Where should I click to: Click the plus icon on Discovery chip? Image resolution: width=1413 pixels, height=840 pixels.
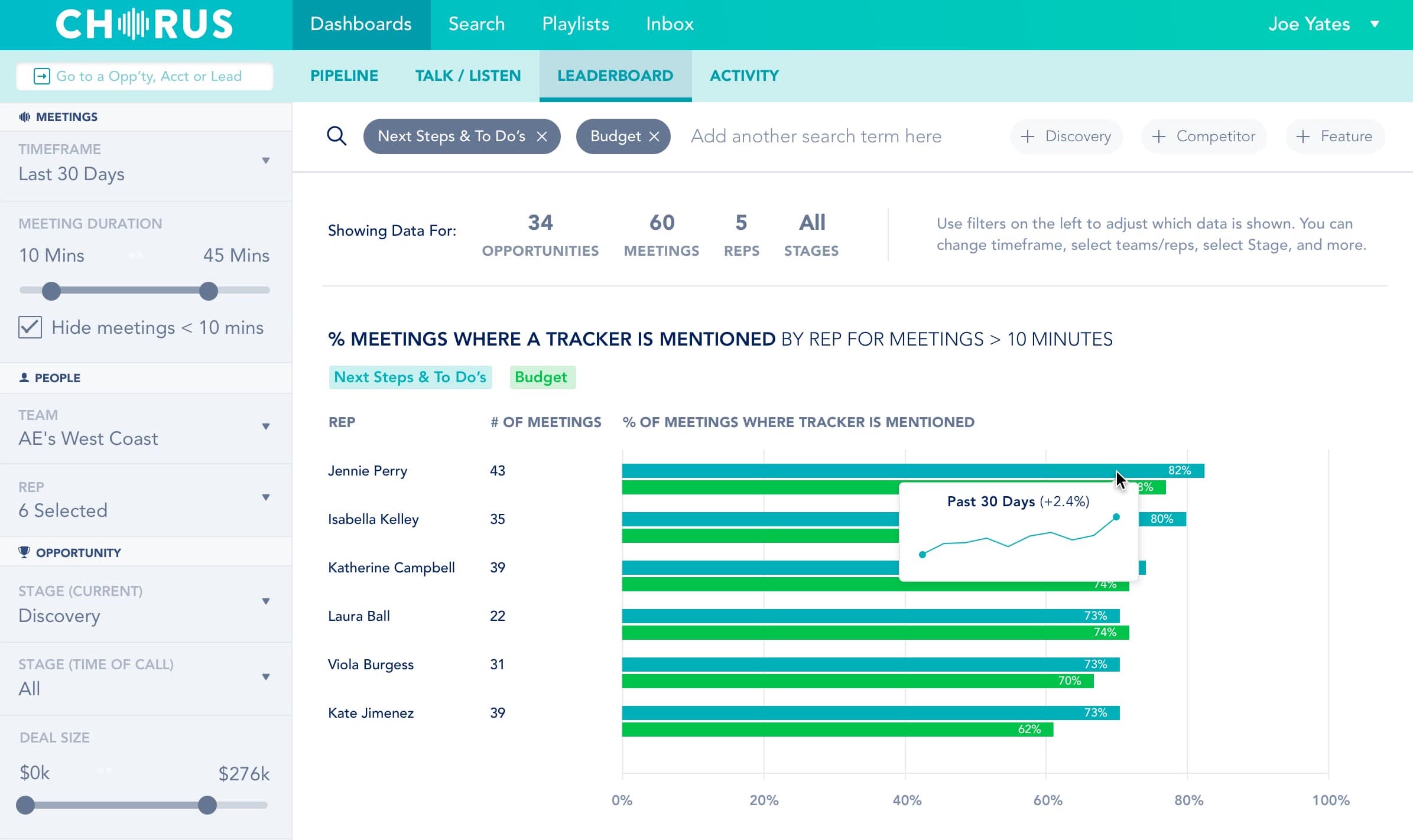point(1028,136)
